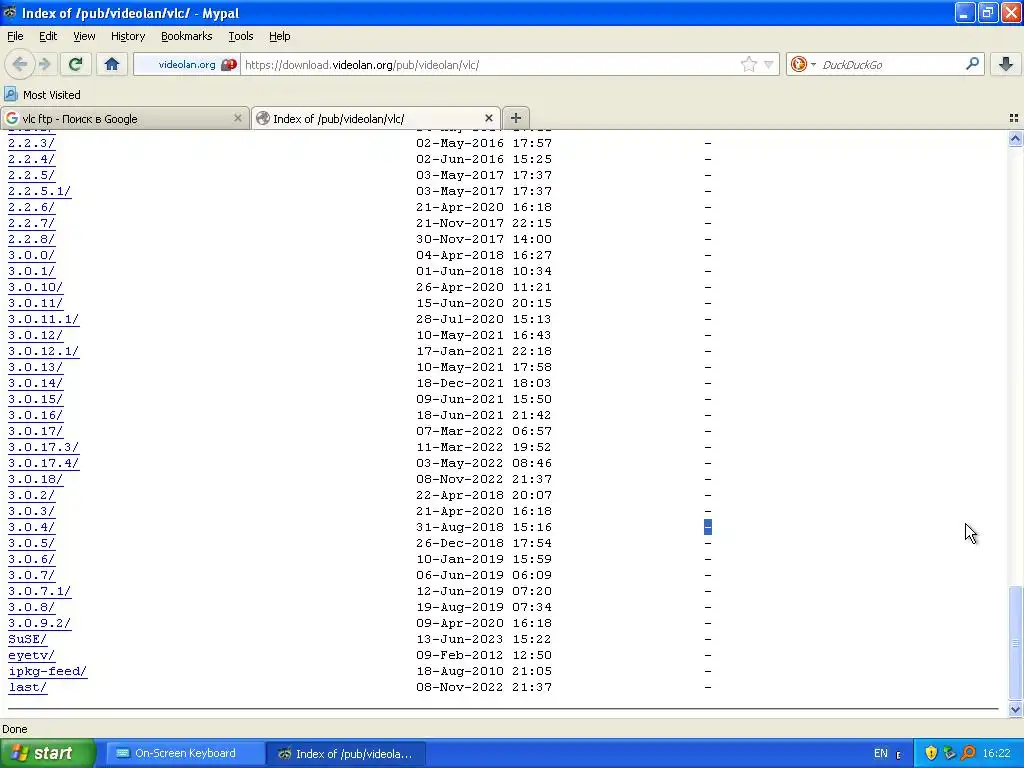Screen dimensions: 1024x768
Task: Click scrollbar down arrow
Action: pyautogui.click(x=1015, y=709)
